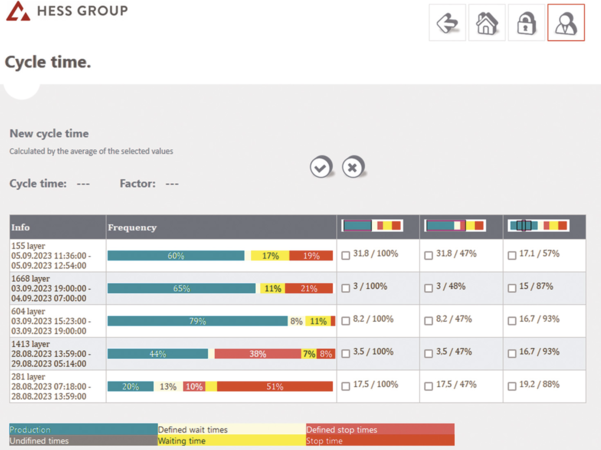Tick the 3 / 48% checkbox
601x450 pixels.
429,288
